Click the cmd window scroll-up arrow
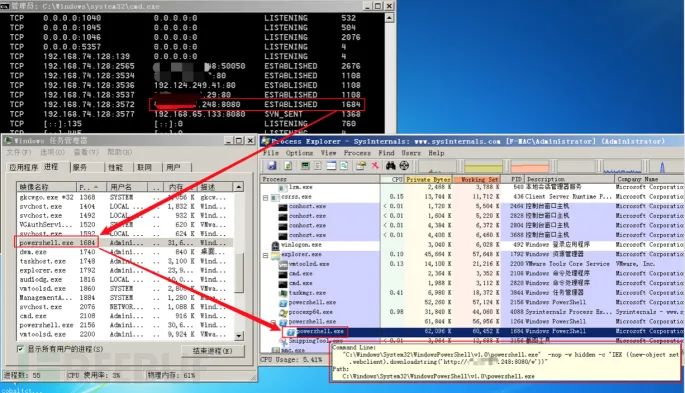685x393 pixels. coord(389,18)
